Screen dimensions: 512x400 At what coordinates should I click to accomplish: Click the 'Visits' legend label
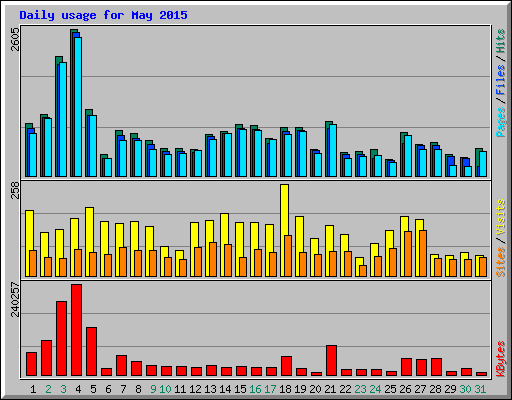pyautogui.click(x=500, y=217)
